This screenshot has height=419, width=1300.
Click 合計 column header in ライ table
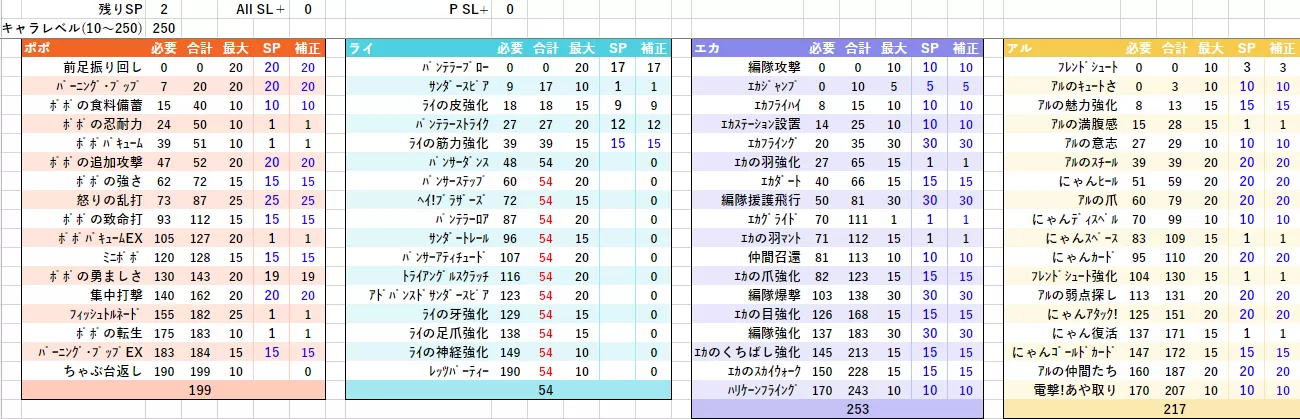pyautogui.click(x=547, y=48)
